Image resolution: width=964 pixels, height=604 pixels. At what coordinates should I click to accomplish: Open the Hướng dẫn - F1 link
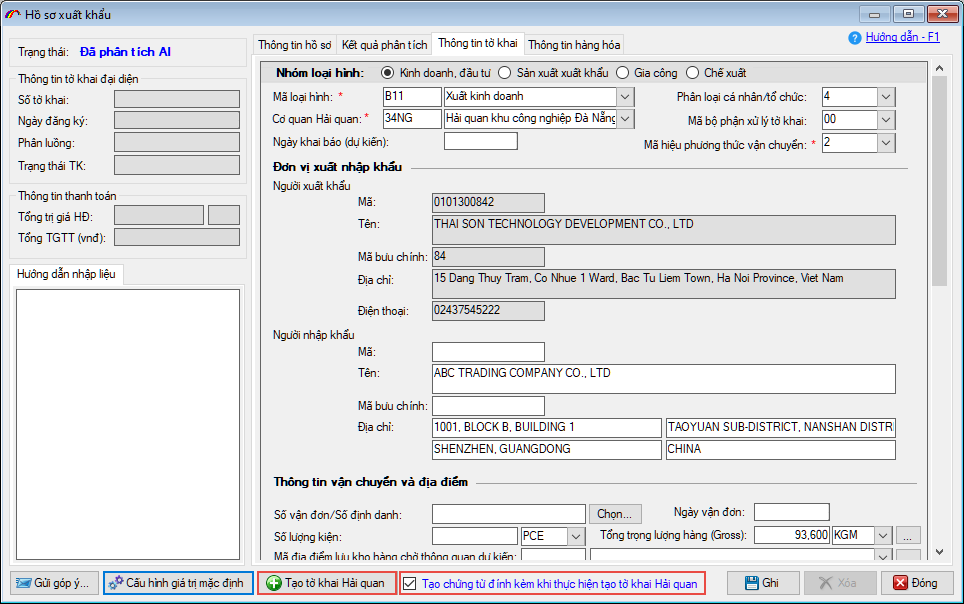(x=902, y=37)
